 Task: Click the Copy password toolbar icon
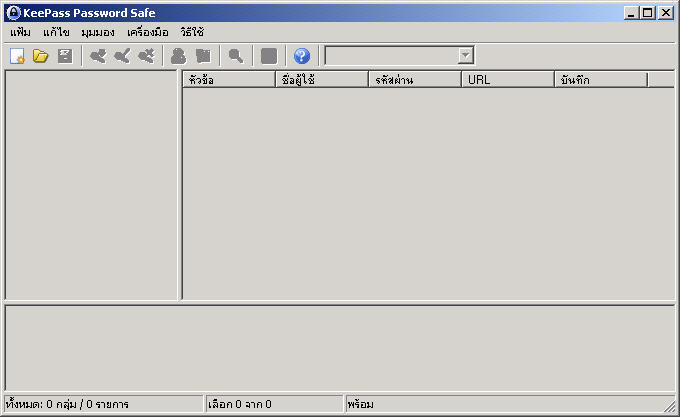click(x=203, y=56)
